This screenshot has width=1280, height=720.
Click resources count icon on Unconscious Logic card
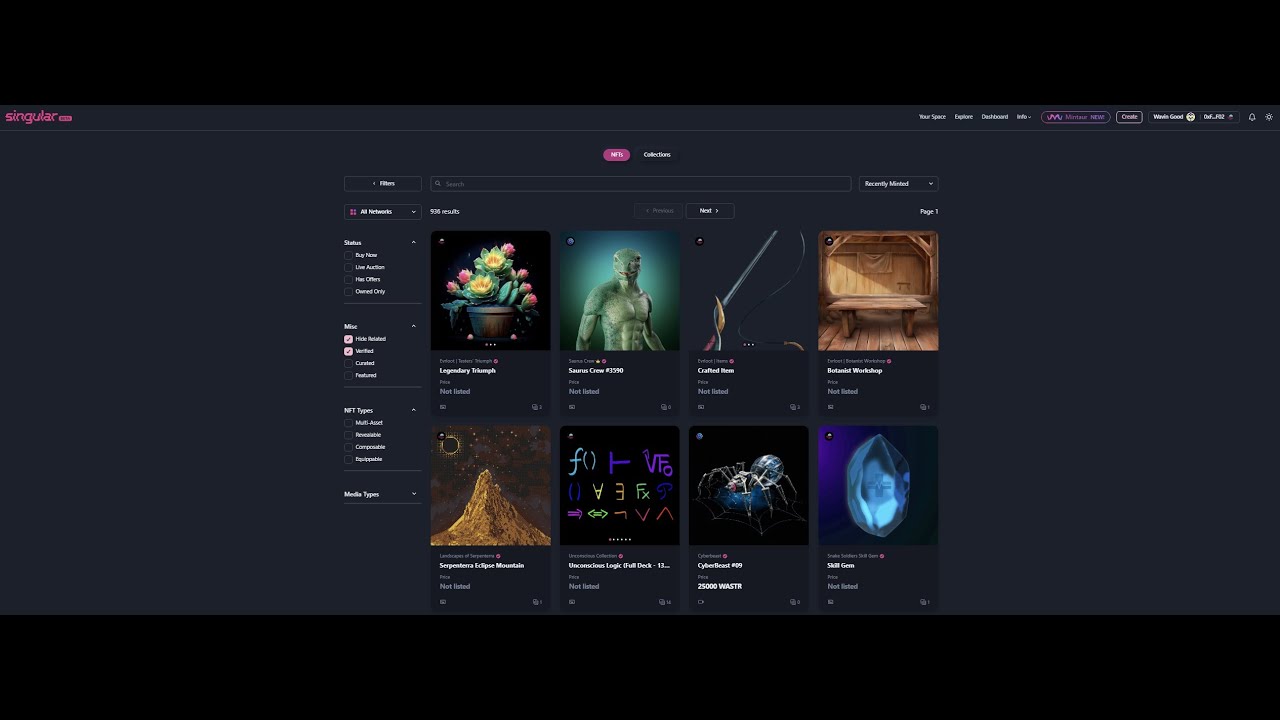(664, 602)
